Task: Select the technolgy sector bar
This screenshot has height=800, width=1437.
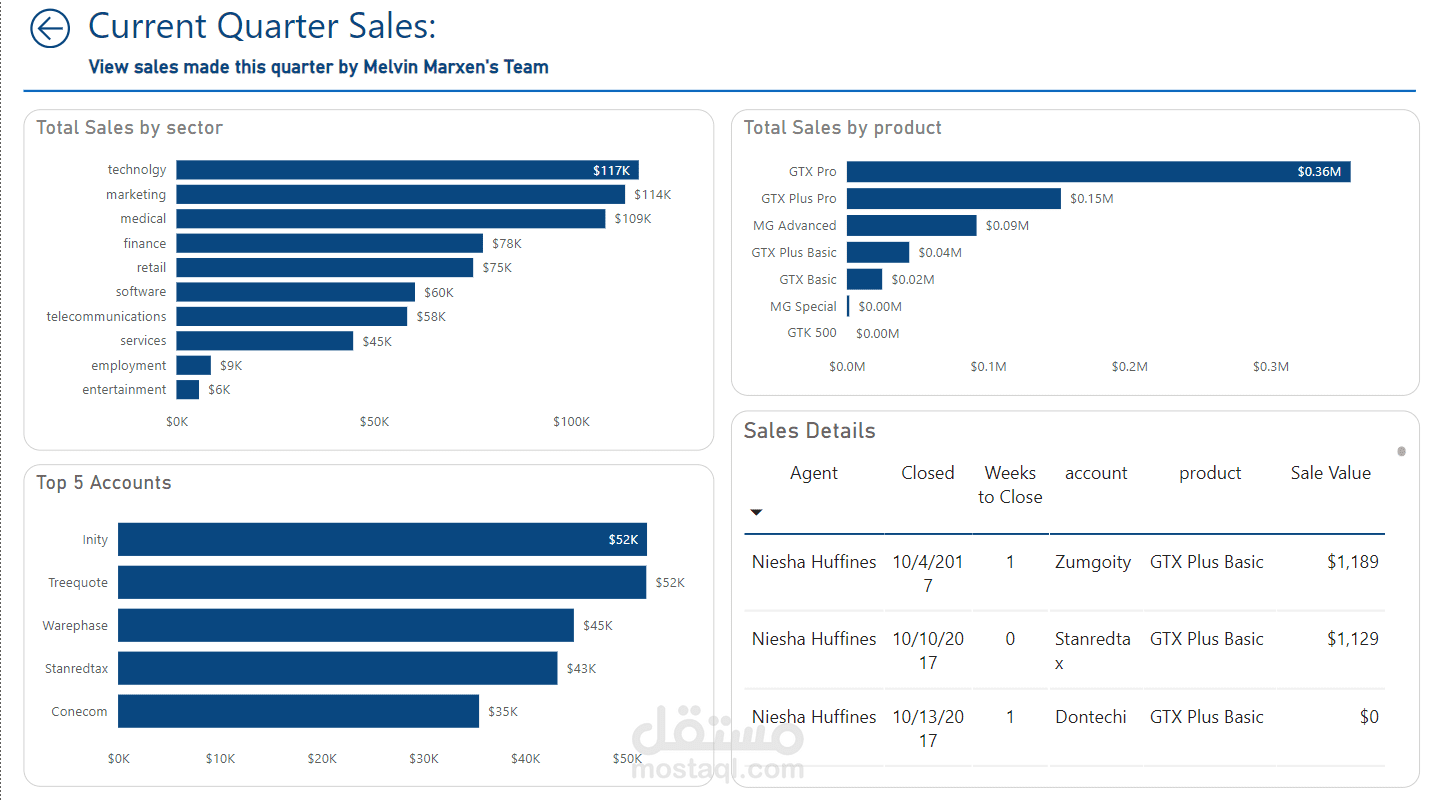Action: pyautogui.click(x=407, y=170)
